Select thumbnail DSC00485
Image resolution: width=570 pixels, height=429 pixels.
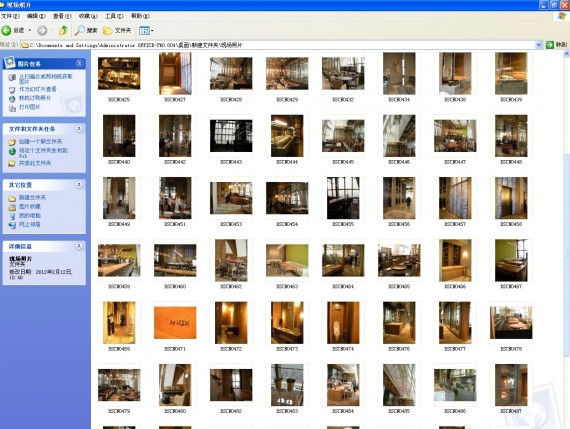[399, 385]
